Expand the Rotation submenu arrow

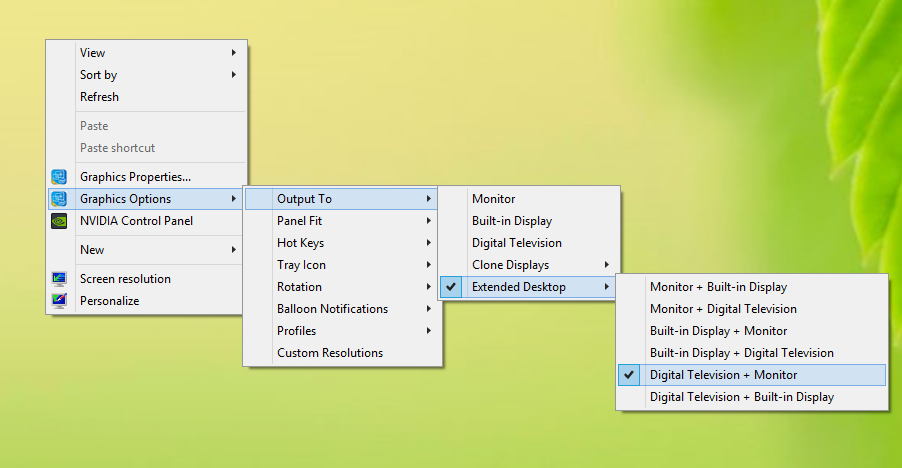(429, 286)
